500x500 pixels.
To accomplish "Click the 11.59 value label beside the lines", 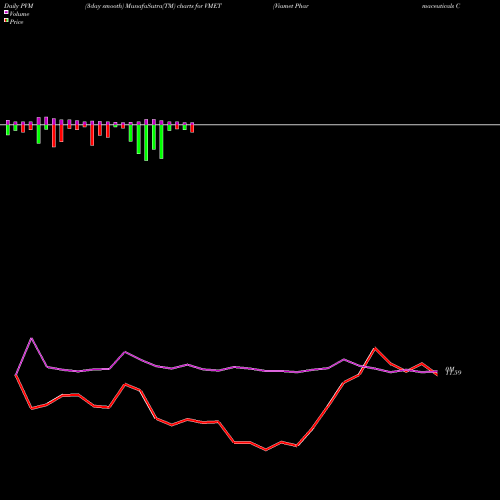I will pos(453,372).
